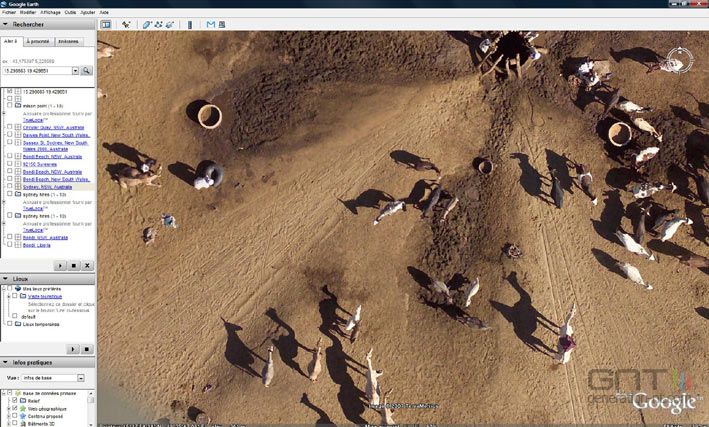
Task: Click the Visite touristique folder icon
Action: tap(23, 296)
